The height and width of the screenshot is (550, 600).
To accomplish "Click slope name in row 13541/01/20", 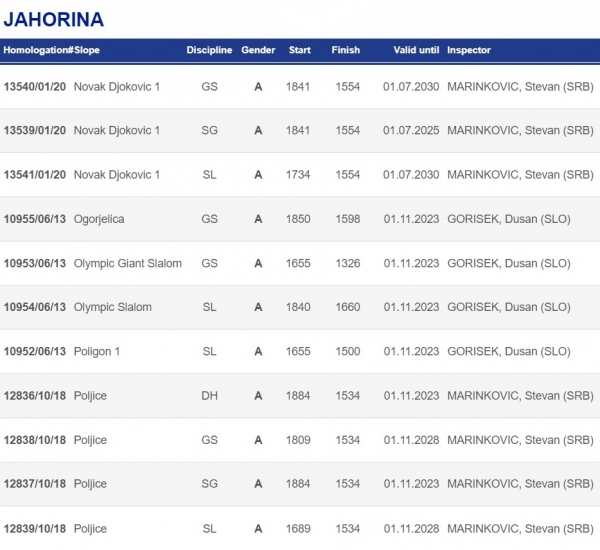I will tap(117, 175).
